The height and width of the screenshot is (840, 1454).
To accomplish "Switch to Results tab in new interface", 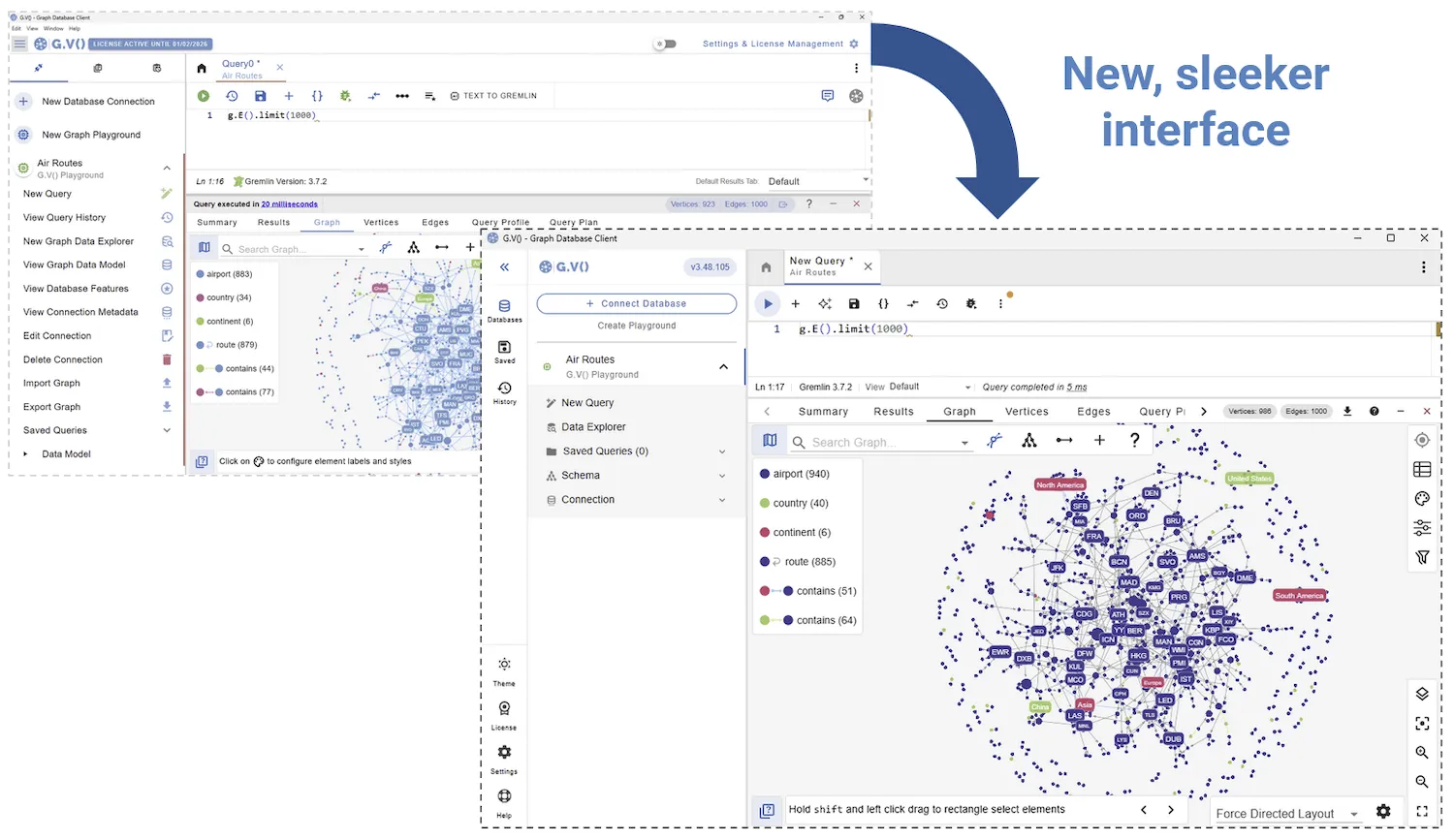I will pos(894,412).
